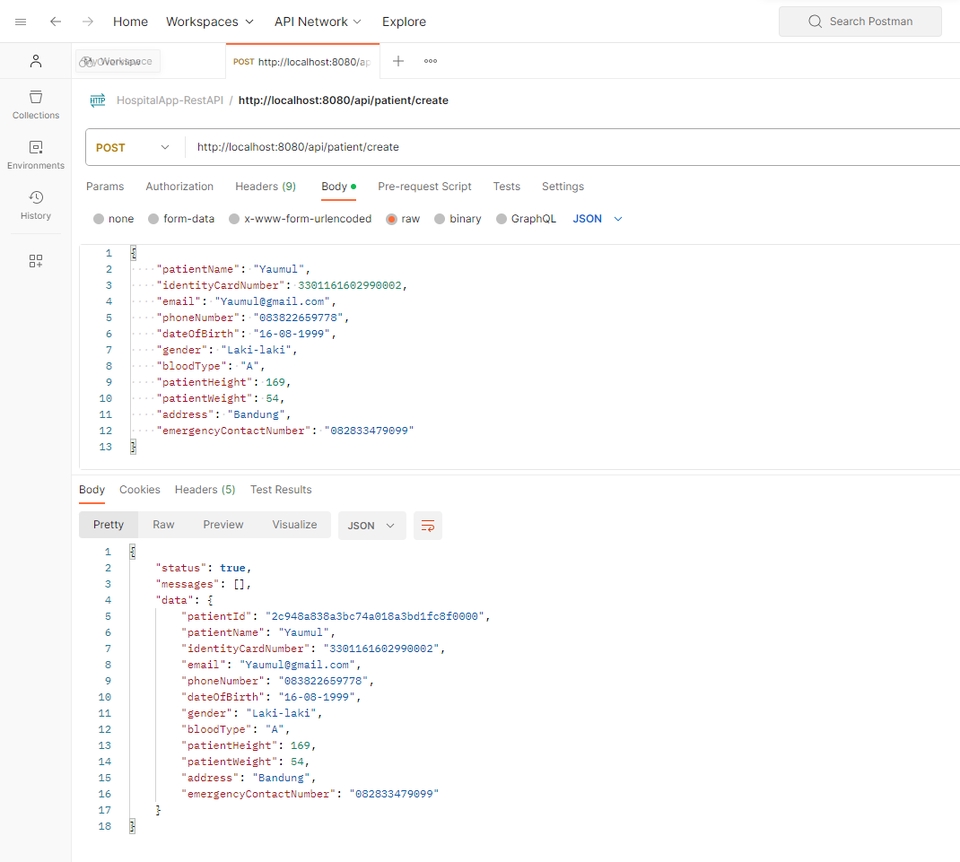Go to Home
The height and width of the screenshot is (862, 960).
130,22
